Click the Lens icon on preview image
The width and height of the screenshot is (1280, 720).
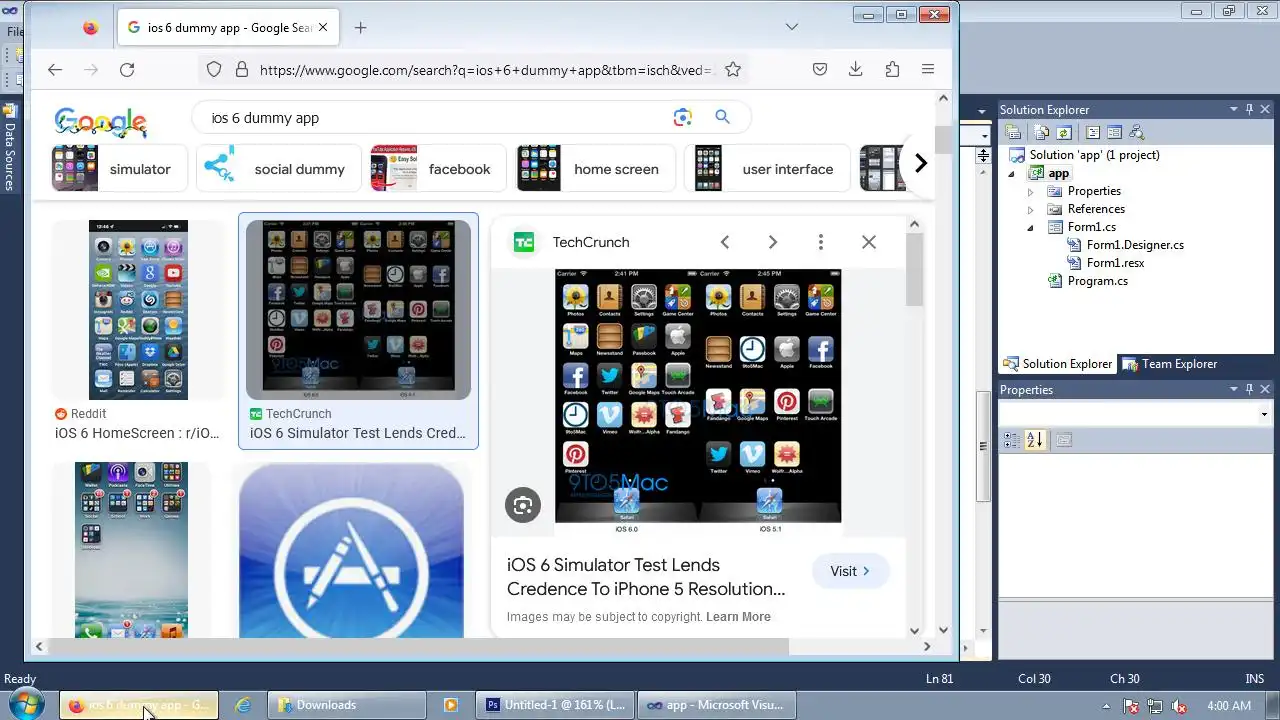pos(523,505)
